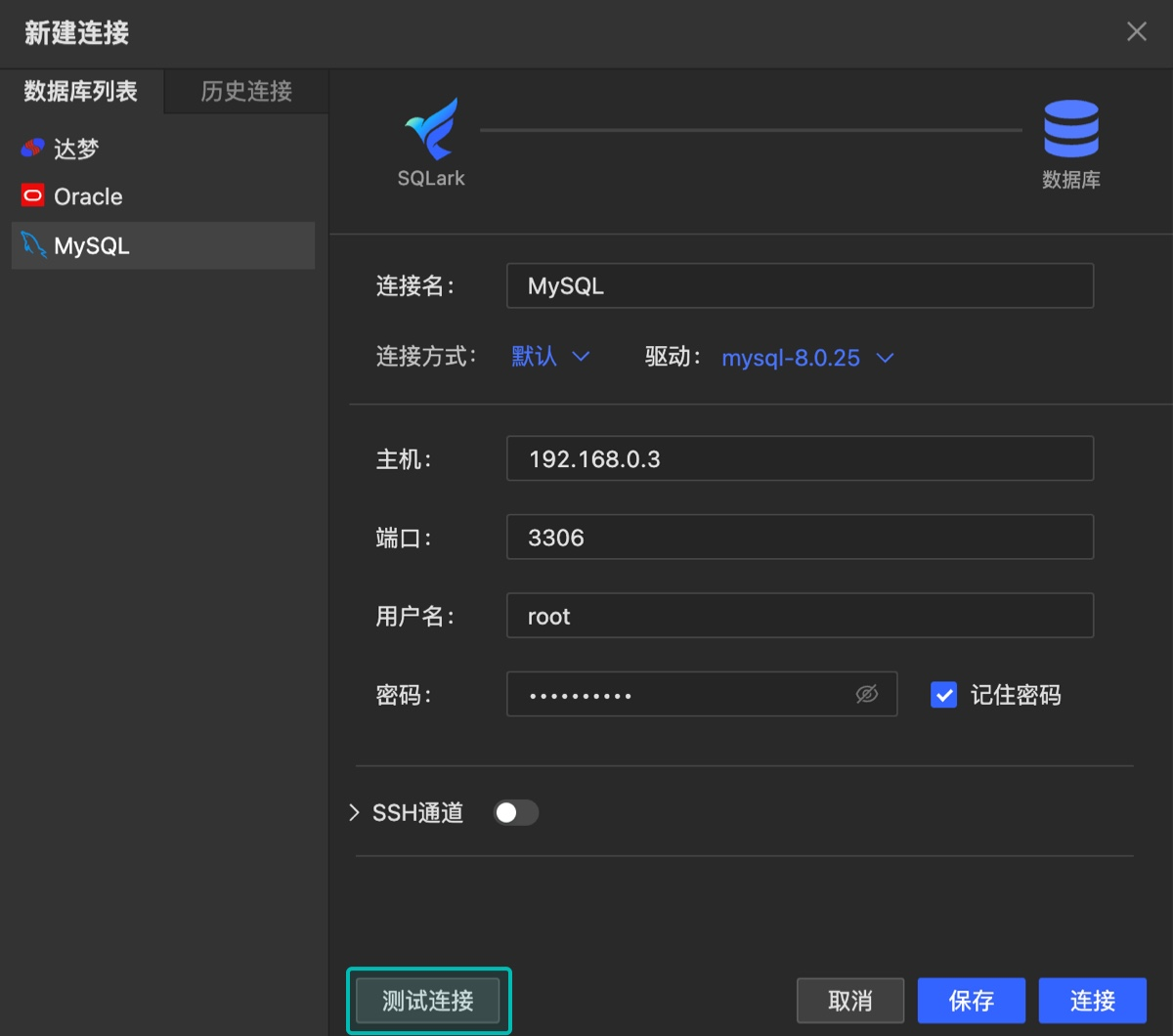The width and height of the screenshot is (1173, 1036).
Task: Open the 连接方式 默认 dropdown
Action: [550, 357]
